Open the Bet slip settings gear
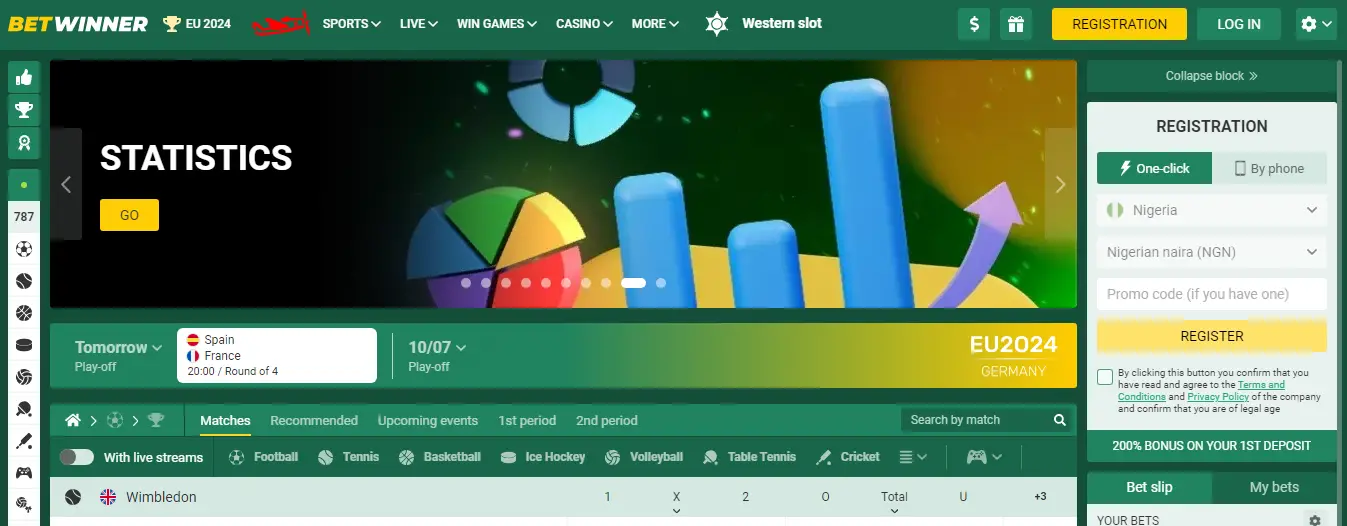 pos(1315,520)
